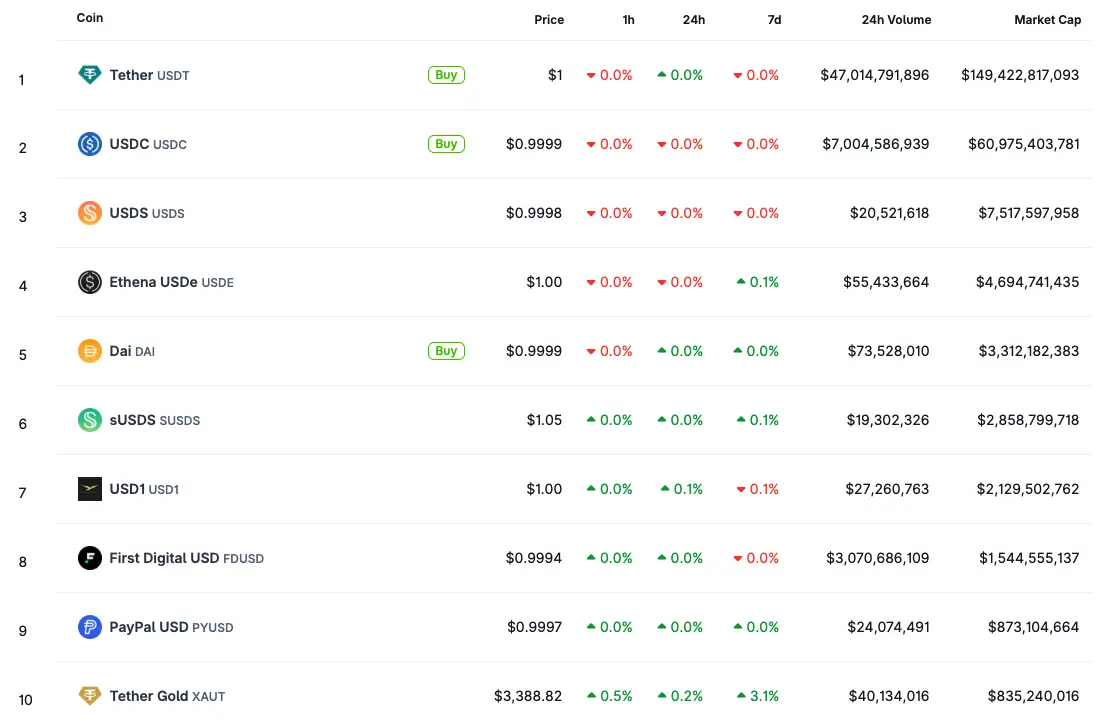This screenshot has width=1107, height=727.
Task: Select First Digital USD price $0.9994
Action: pyautogui.click(x=534, y=558)
